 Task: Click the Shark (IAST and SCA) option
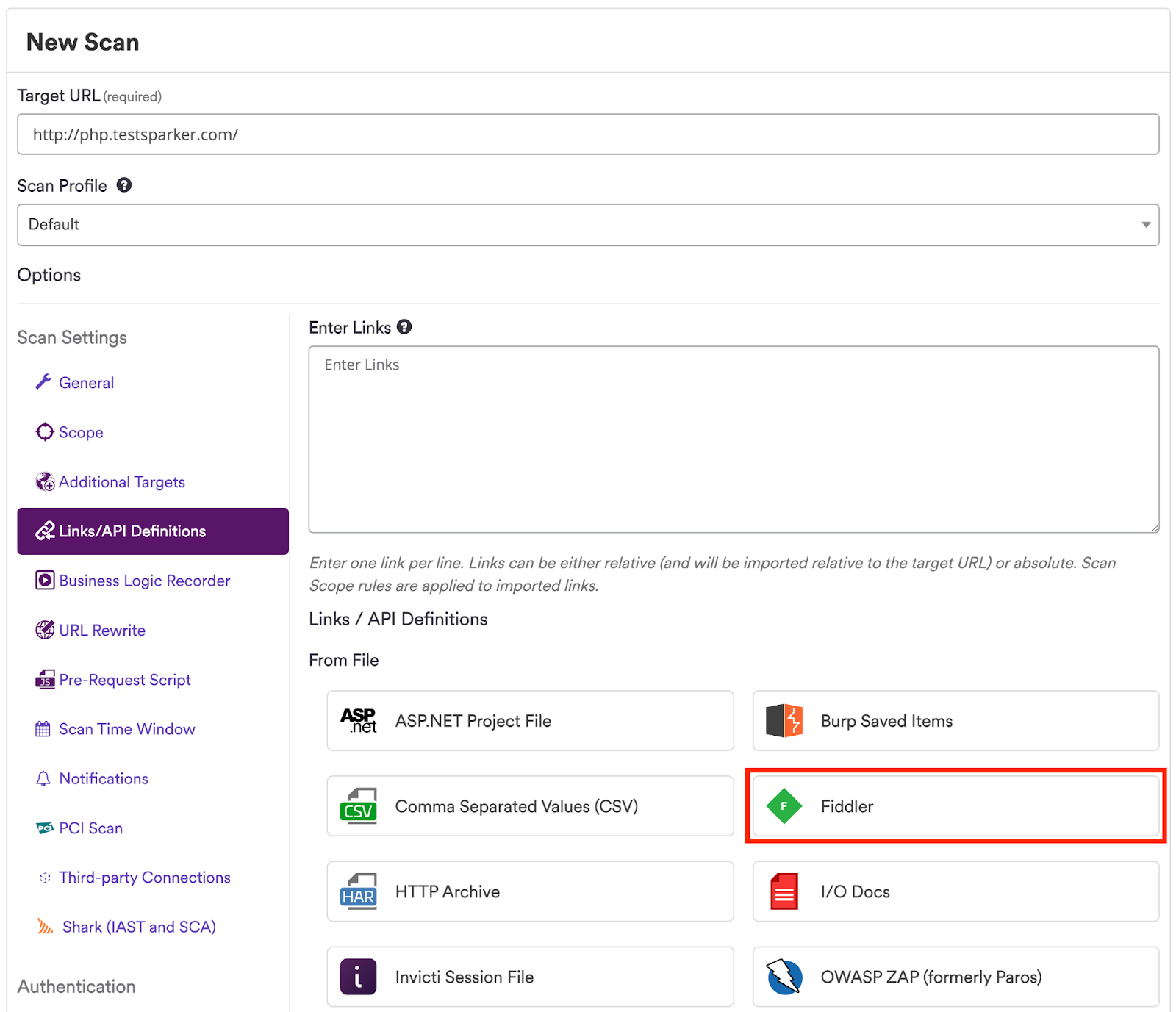click(x=138, y=926)
